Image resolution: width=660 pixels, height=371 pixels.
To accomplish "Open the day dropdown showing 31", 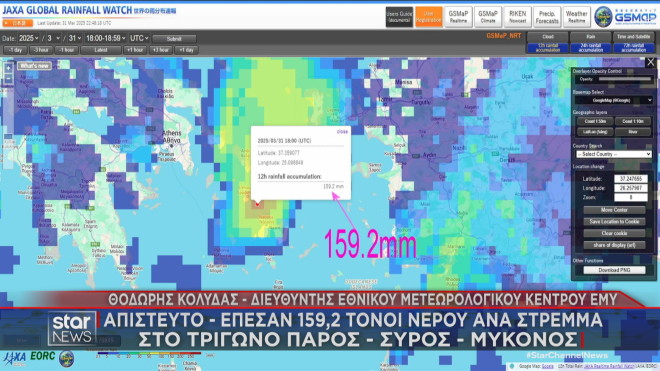I will coord(75,38).
